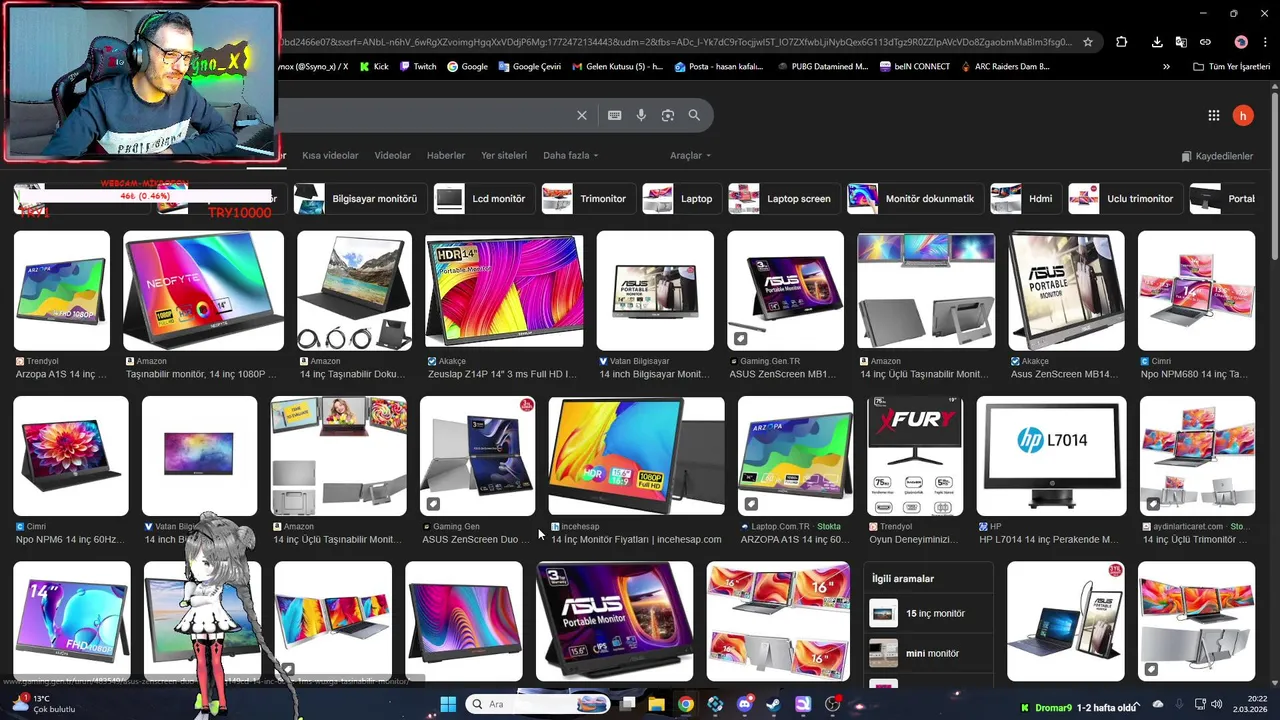Open Google Lens image search
Viewport: 1280px width, 720px height.
(668, 115)
